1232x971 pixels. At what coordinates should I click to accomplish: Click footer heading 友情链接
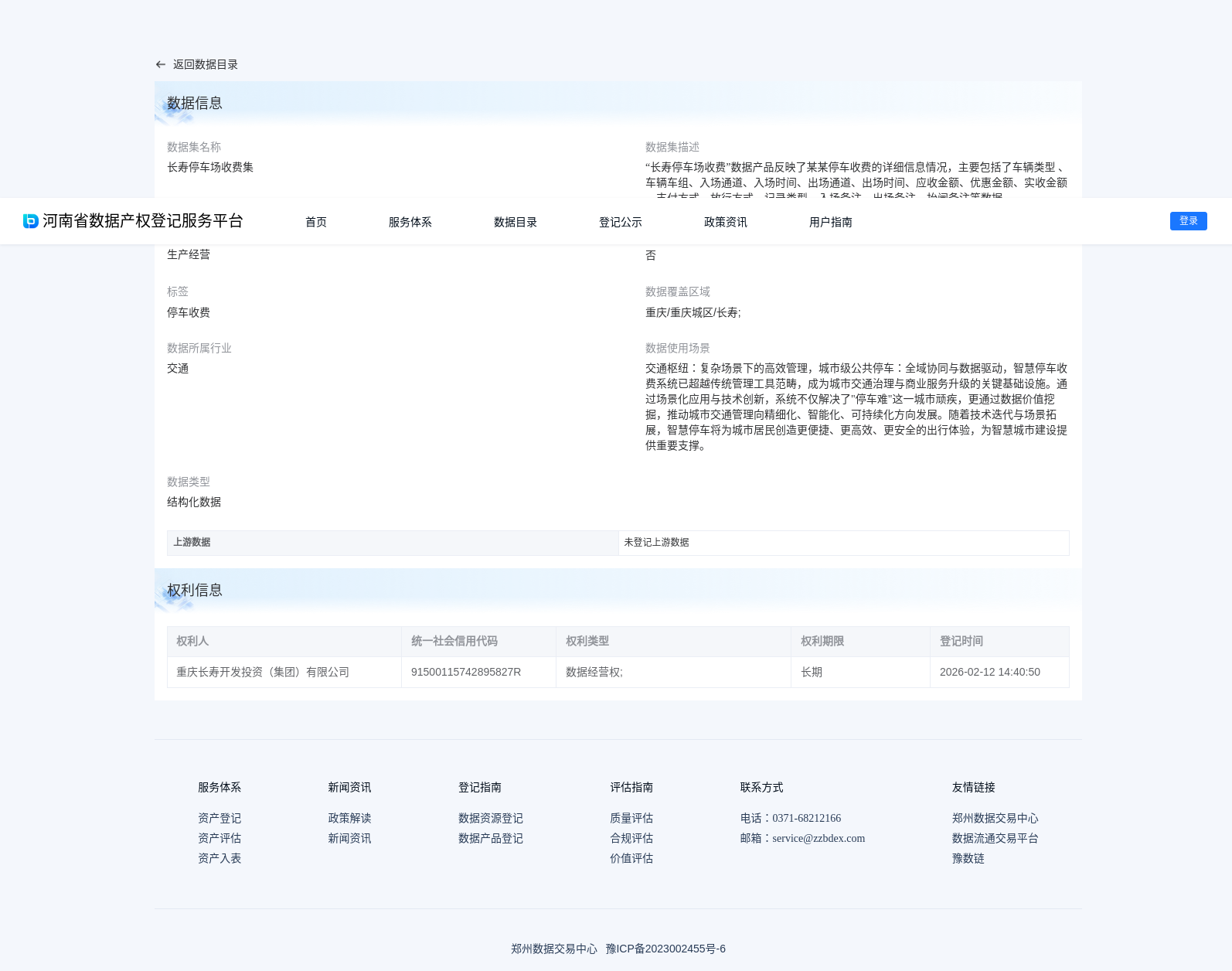coord(974,787)
